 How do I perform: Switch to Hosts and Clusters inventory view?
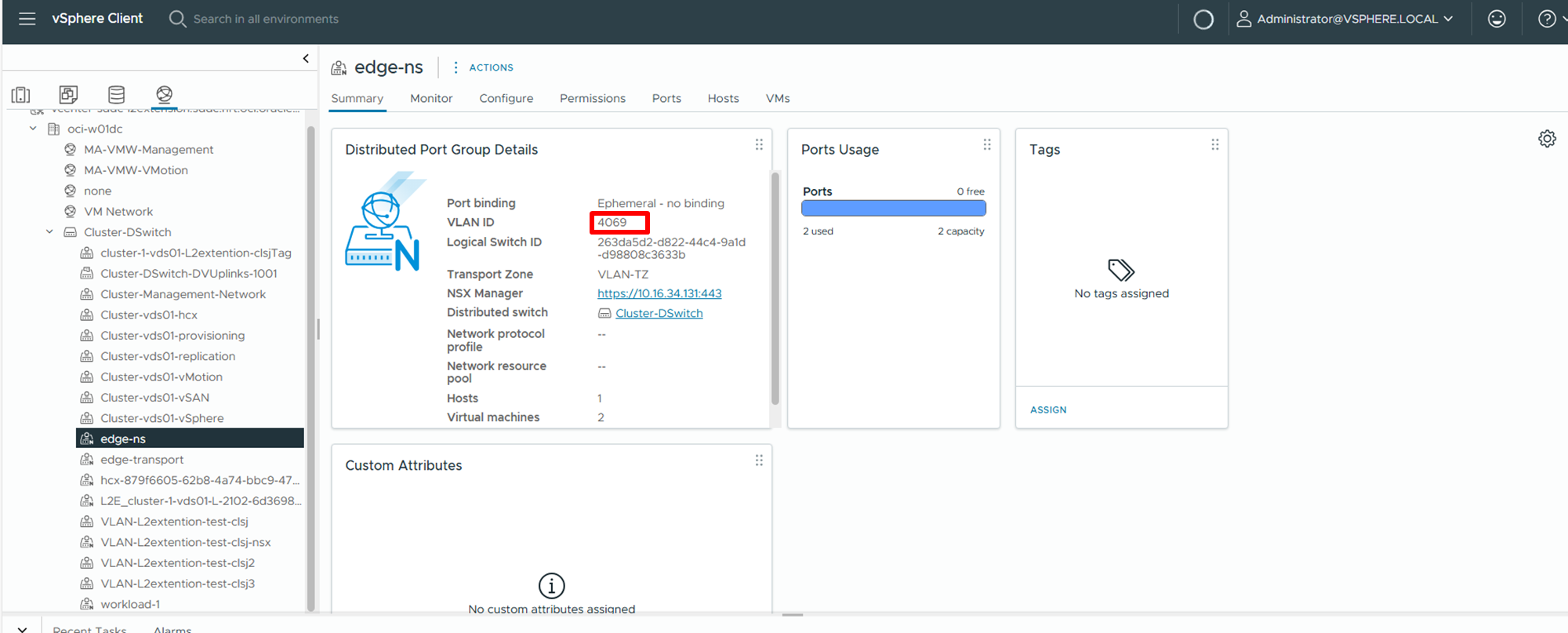[21, 95]
